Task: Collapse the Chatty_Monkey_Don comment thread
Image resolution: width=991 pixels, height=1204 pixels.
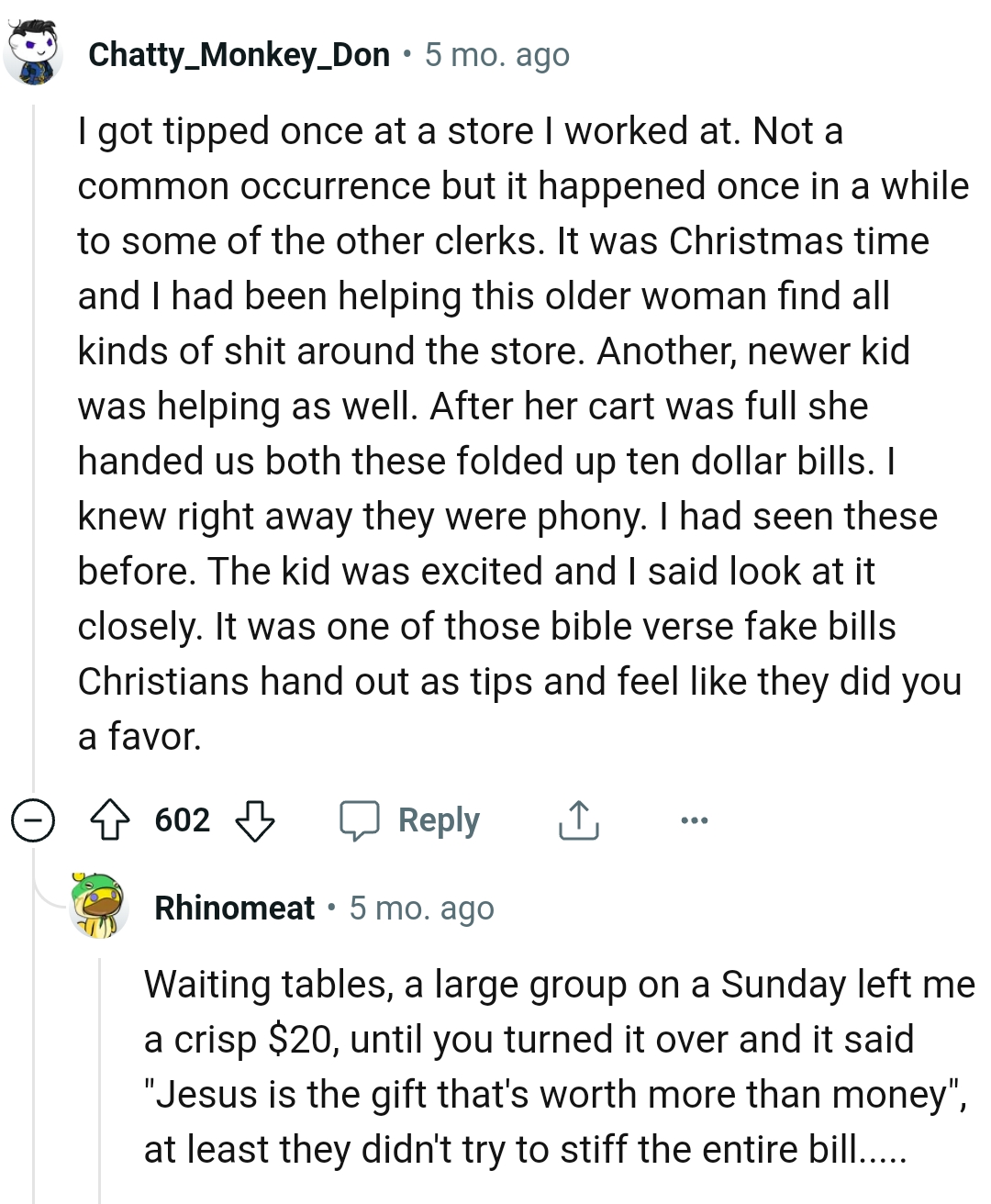Action: point(31,819)
